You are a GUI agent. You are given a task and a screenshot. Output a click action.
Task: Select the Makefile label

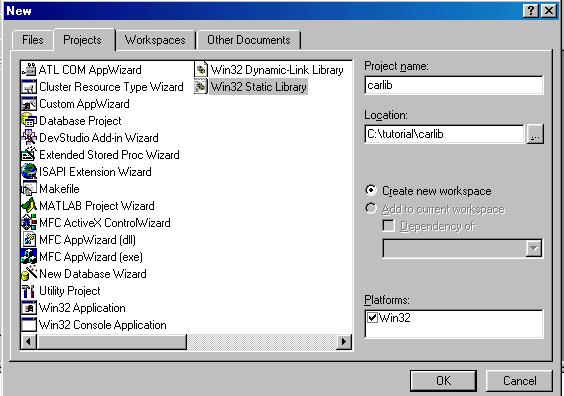point(59,188)
